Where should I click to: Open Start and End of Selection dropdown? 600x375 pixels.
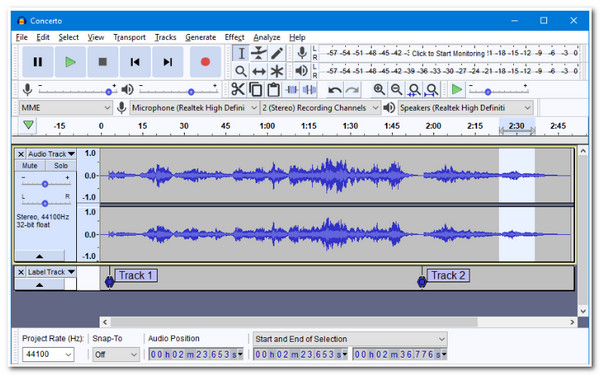[350, 339]
